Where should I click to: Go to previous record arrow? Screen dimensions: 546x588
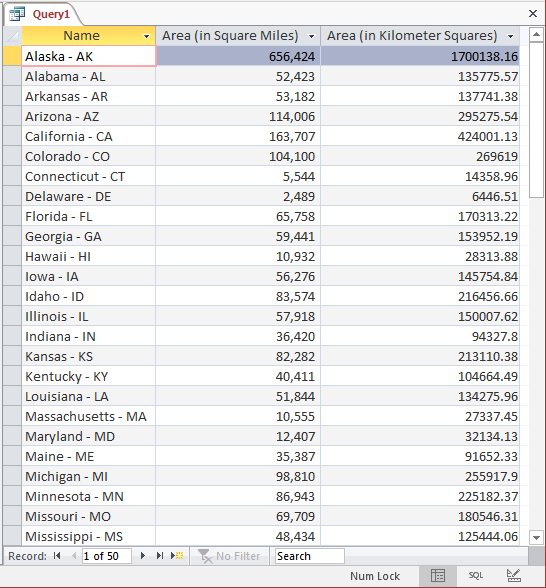pos(74,555)
